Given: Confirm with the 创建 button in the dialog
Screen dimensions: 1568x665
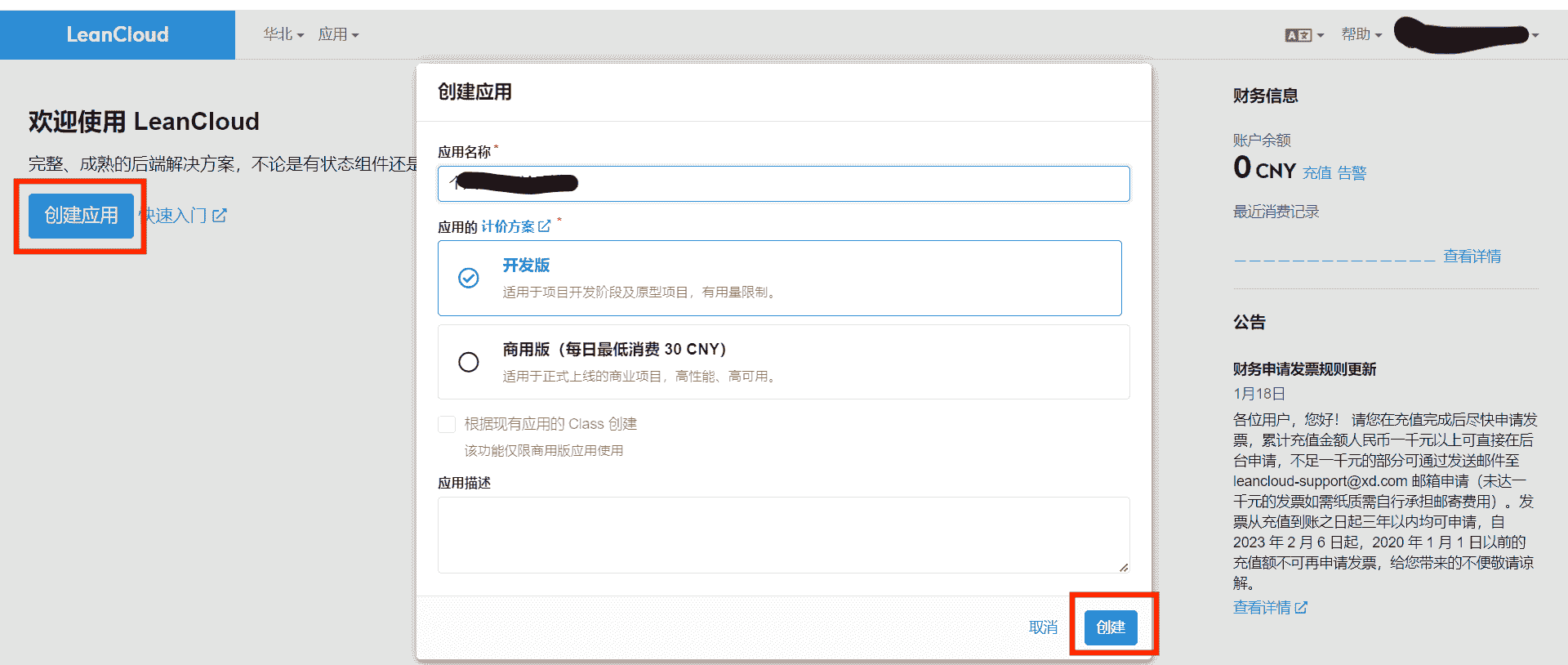Looking at the screenshot, I should pos(1111,627).
